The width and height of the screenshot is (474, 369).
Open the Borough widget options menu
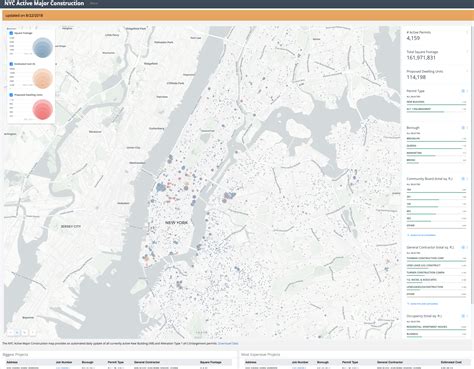467,128
